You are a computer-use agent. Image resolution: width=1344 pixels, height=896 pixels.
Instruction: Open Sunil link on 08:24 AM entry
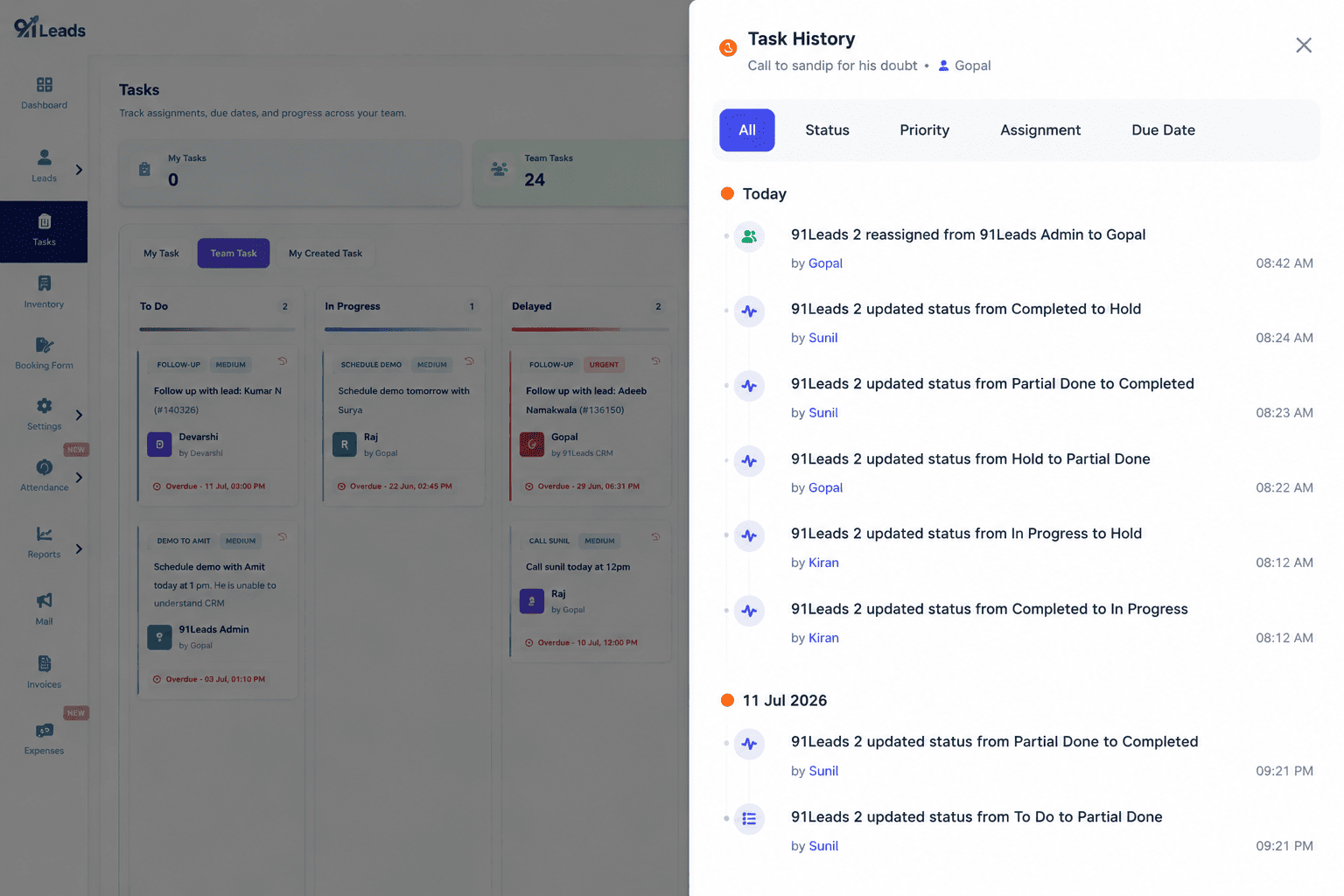823,338
